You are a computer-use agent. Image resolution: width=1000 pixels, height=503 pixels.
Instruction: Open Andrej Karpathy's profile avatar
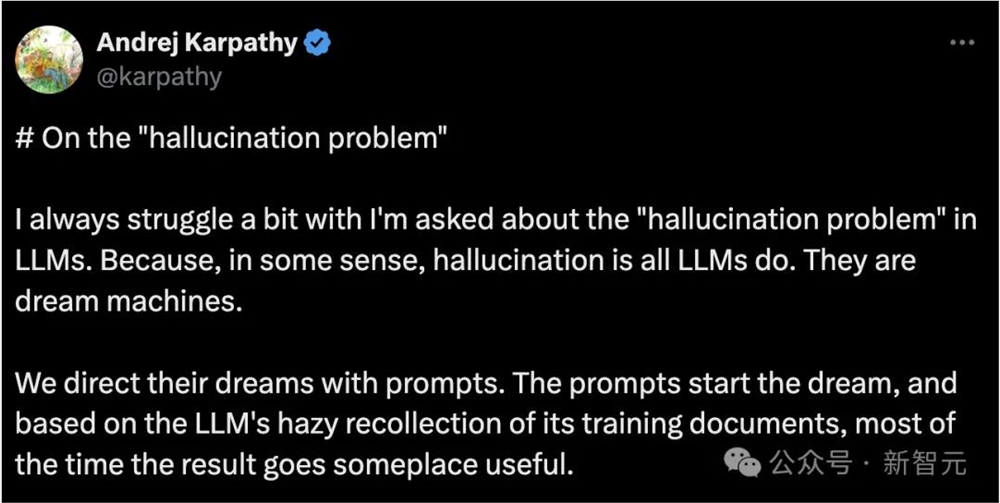click(x=49, y=59)
